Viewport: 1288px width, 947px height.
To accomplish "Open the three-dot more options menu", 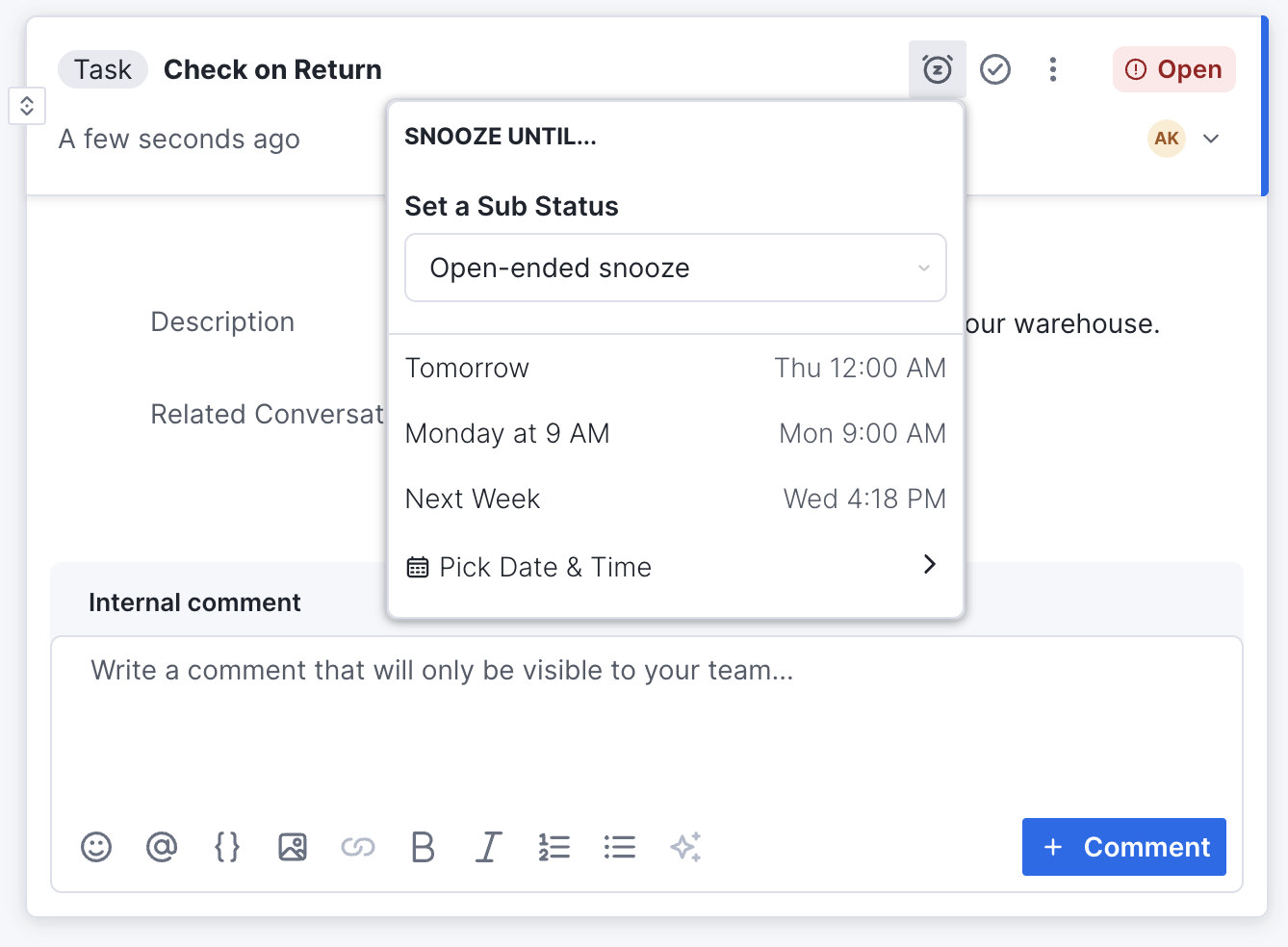I will (1052, 69).
